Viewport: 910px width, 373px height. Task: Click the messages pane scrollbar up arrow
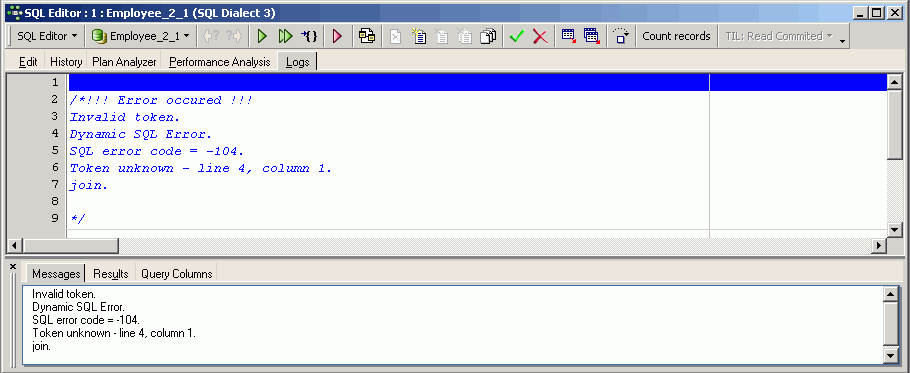click(x=890, y=294)
